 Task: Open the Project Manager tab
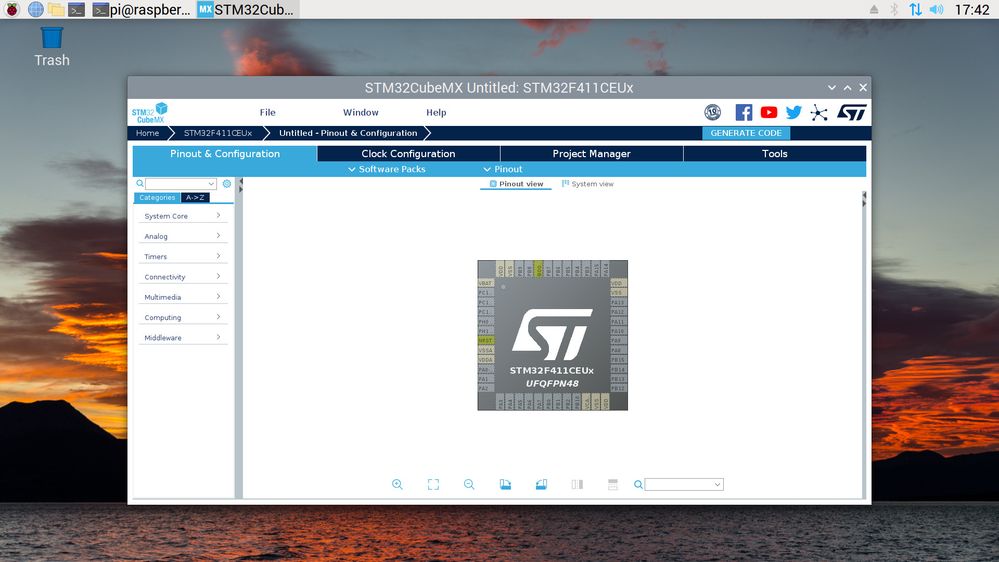coord(591,154)
